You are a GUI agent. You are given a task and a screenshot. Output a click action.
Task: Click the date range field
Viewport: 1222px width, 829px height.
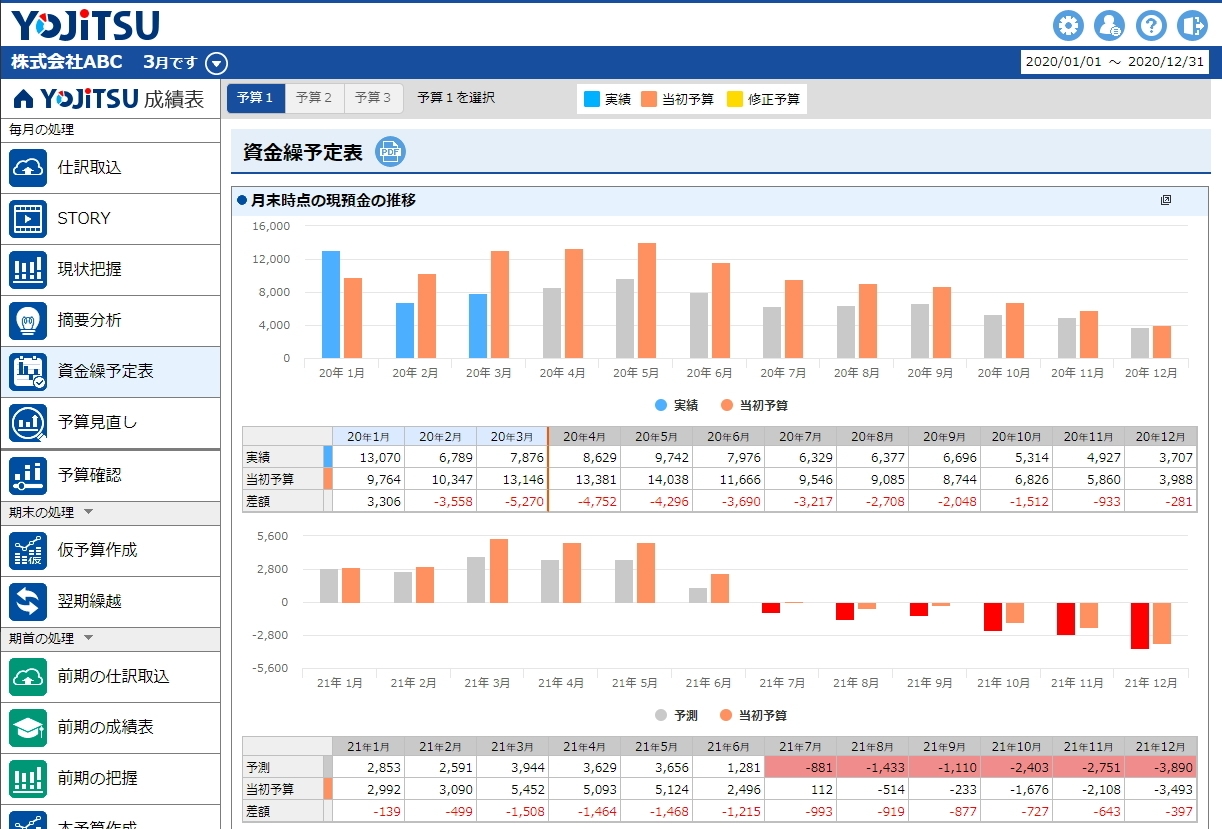[1114, 62]
